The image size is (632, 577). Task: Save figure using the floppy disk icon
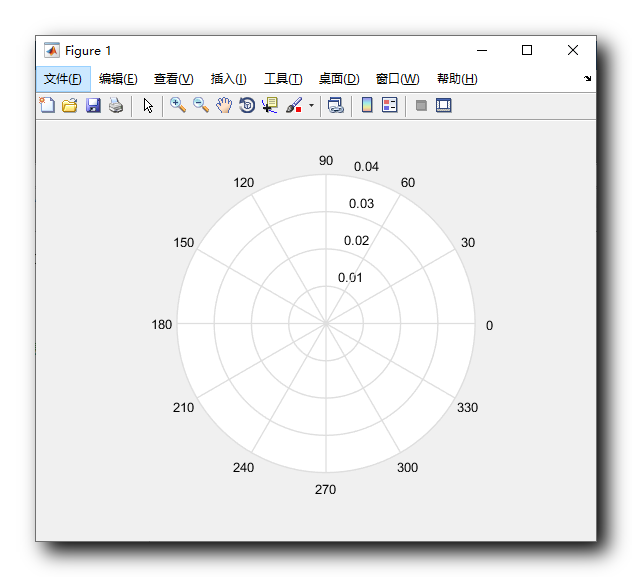tap(93, 106)
